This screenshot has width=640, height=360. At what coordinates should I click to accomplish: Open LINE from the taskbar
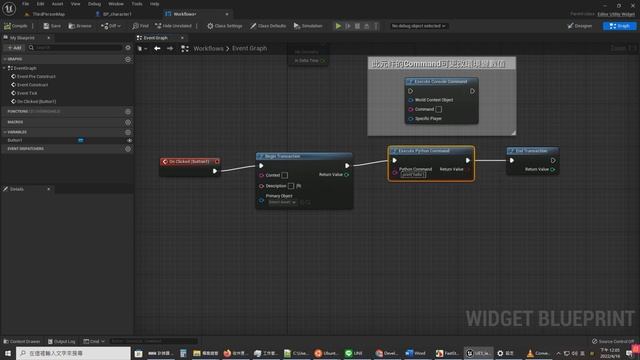pos(353,353)
